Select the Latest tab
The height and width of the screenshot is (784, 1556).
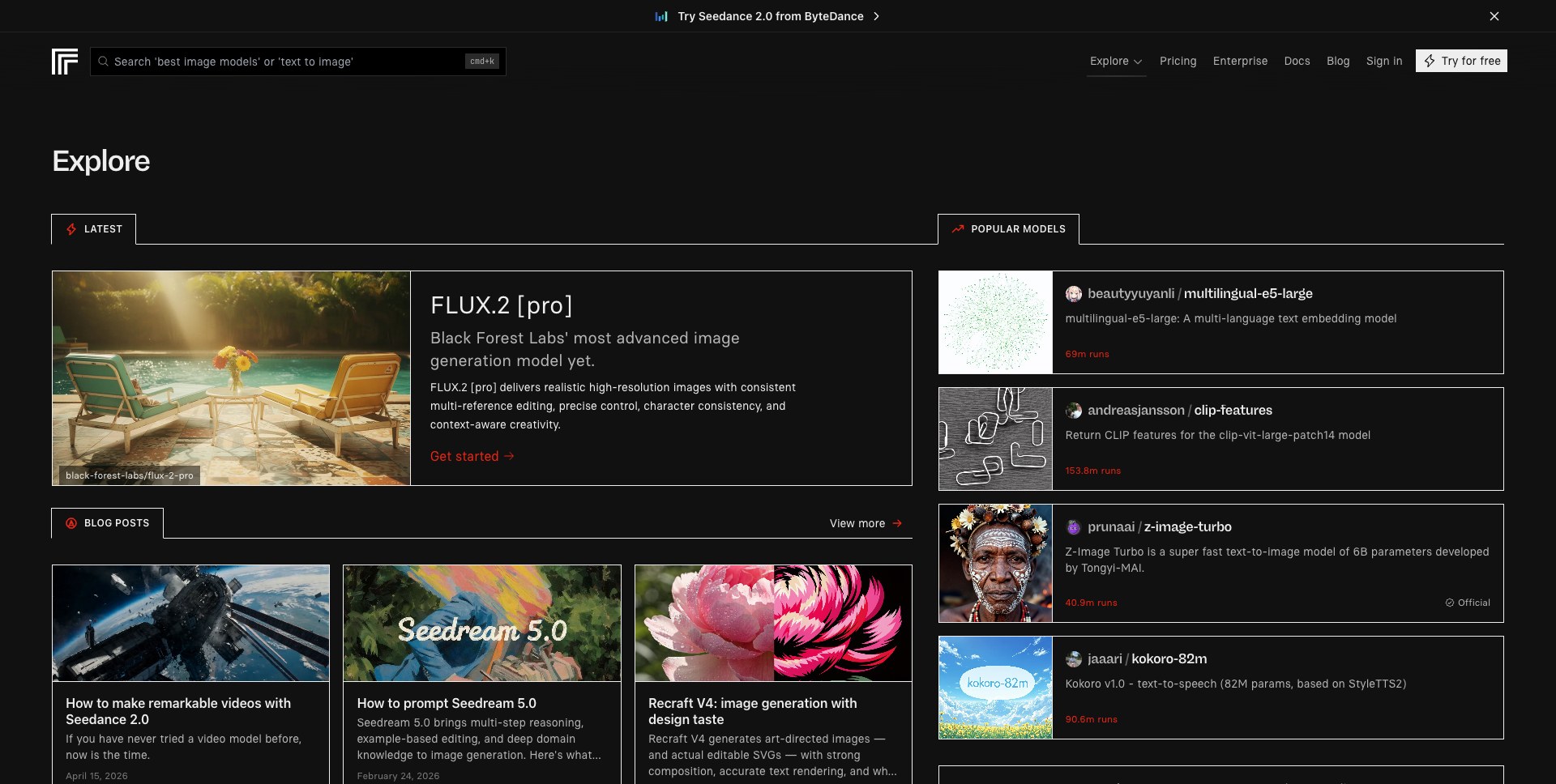pyautogui.click(x=93, y=229)
